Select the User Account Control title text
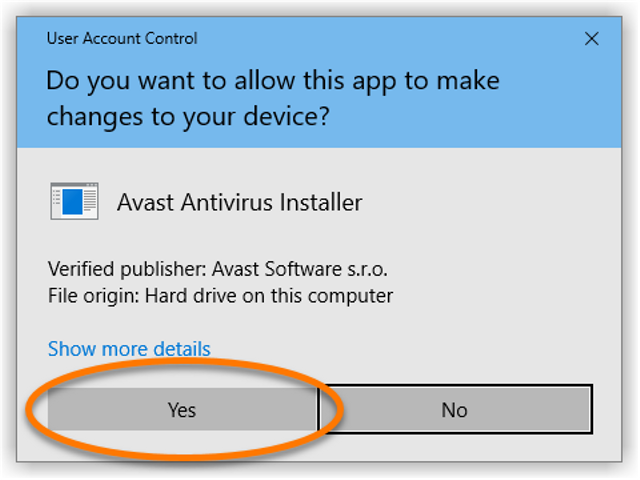This screenshot has height=480, width=640. point(122,38)
